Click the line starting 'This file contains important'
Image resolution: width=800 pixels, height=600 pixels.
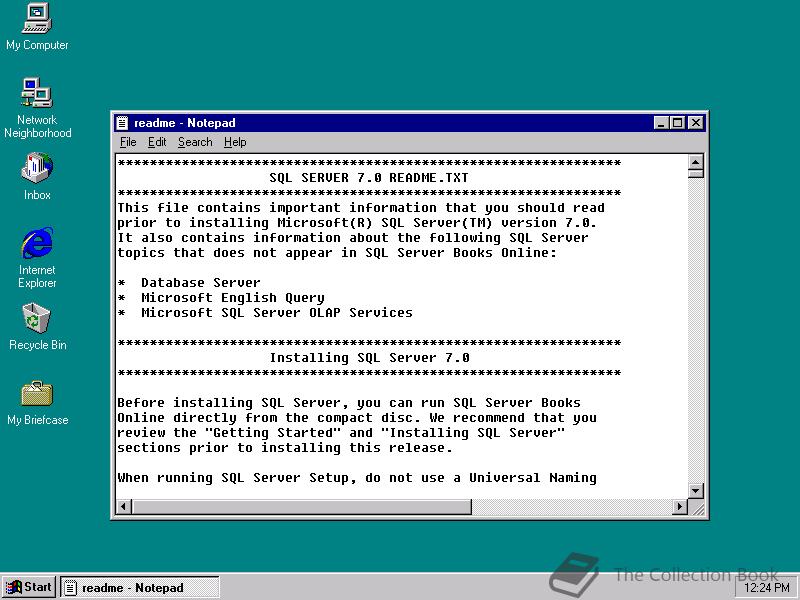[x=361, y=208]
